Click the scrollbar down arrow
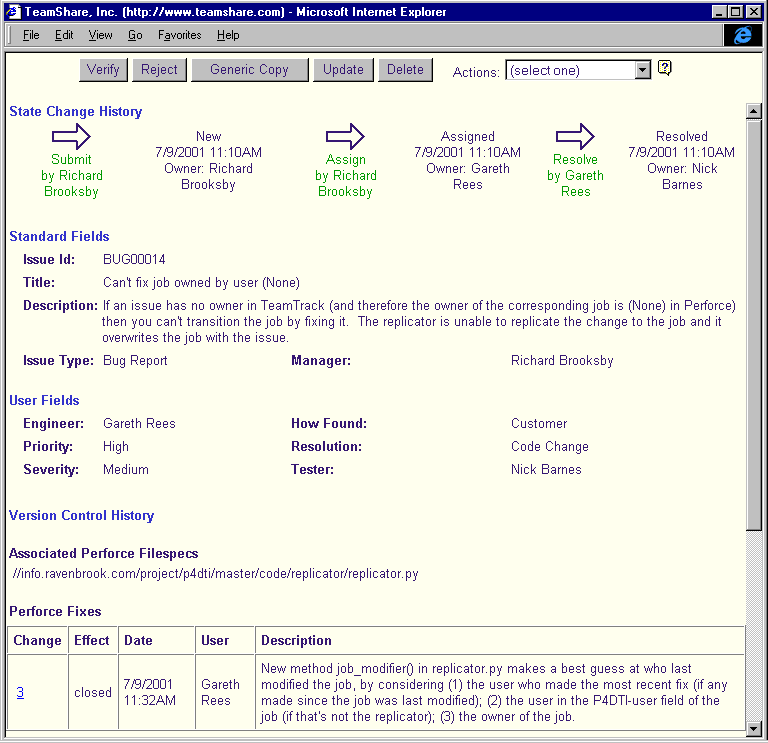The height and width of the screenshot is (743, 768). click(755, 727)
